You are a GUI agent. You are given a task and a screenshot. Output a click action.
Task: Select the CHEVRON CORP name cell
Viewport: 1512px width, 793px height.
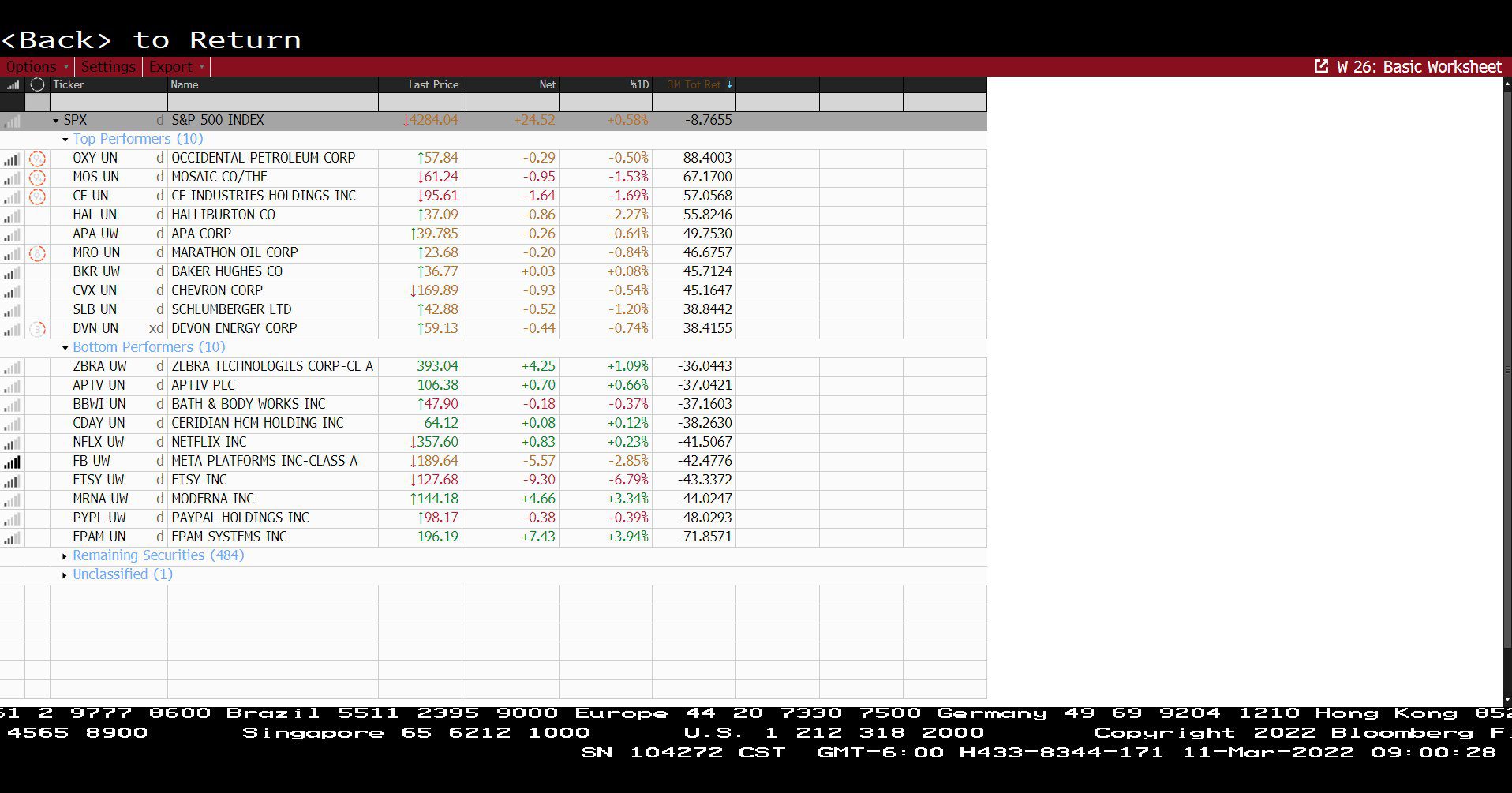(273, 291)
